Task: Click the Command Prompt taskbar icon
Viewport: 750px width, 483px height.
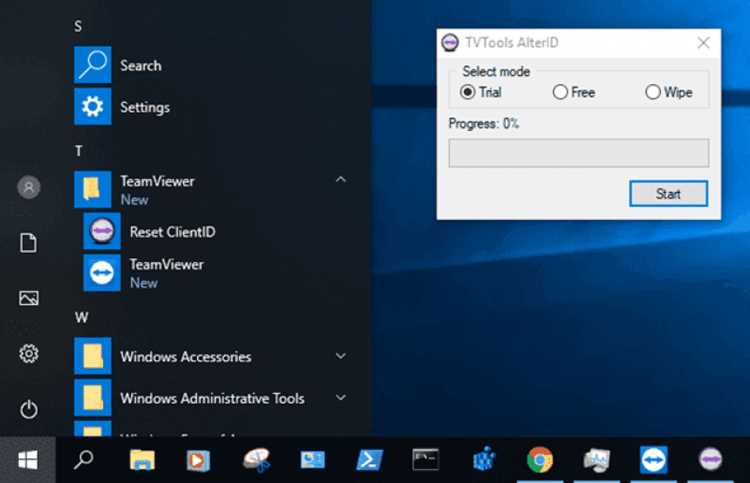Action: click(426, 460)
